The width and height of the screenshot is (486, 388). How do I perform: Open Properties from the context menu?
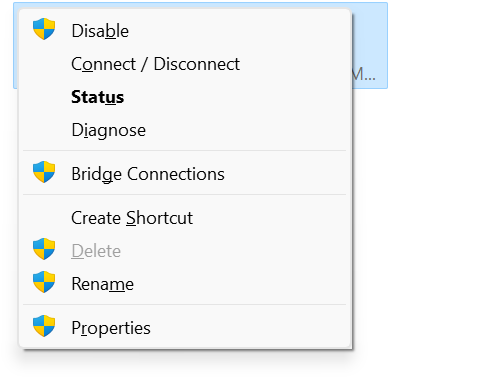[111, 328]
